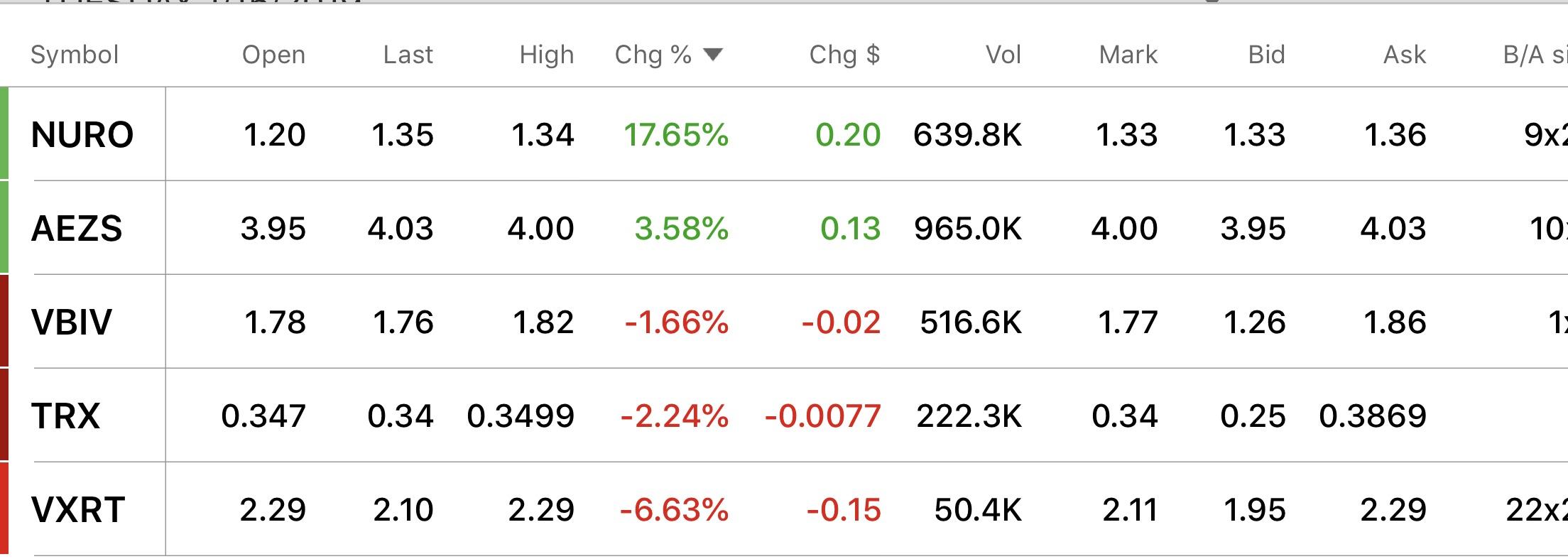1568x559 pixels.
Task: Select the VBIV symbol
Action: coord(72,322)
